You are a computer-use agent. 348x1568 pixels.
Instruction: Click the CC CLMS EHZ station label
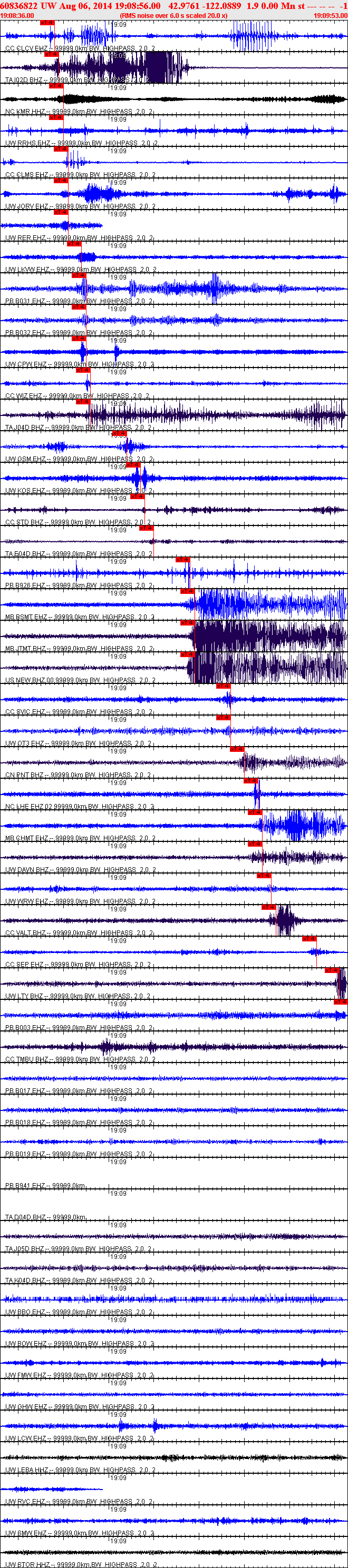click(x=80, y=175)
